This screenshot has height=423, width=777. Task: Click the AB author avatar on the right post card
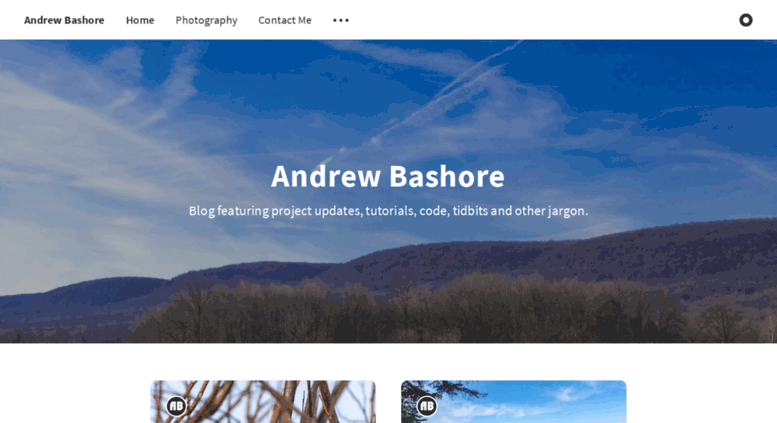pos(427,406)
